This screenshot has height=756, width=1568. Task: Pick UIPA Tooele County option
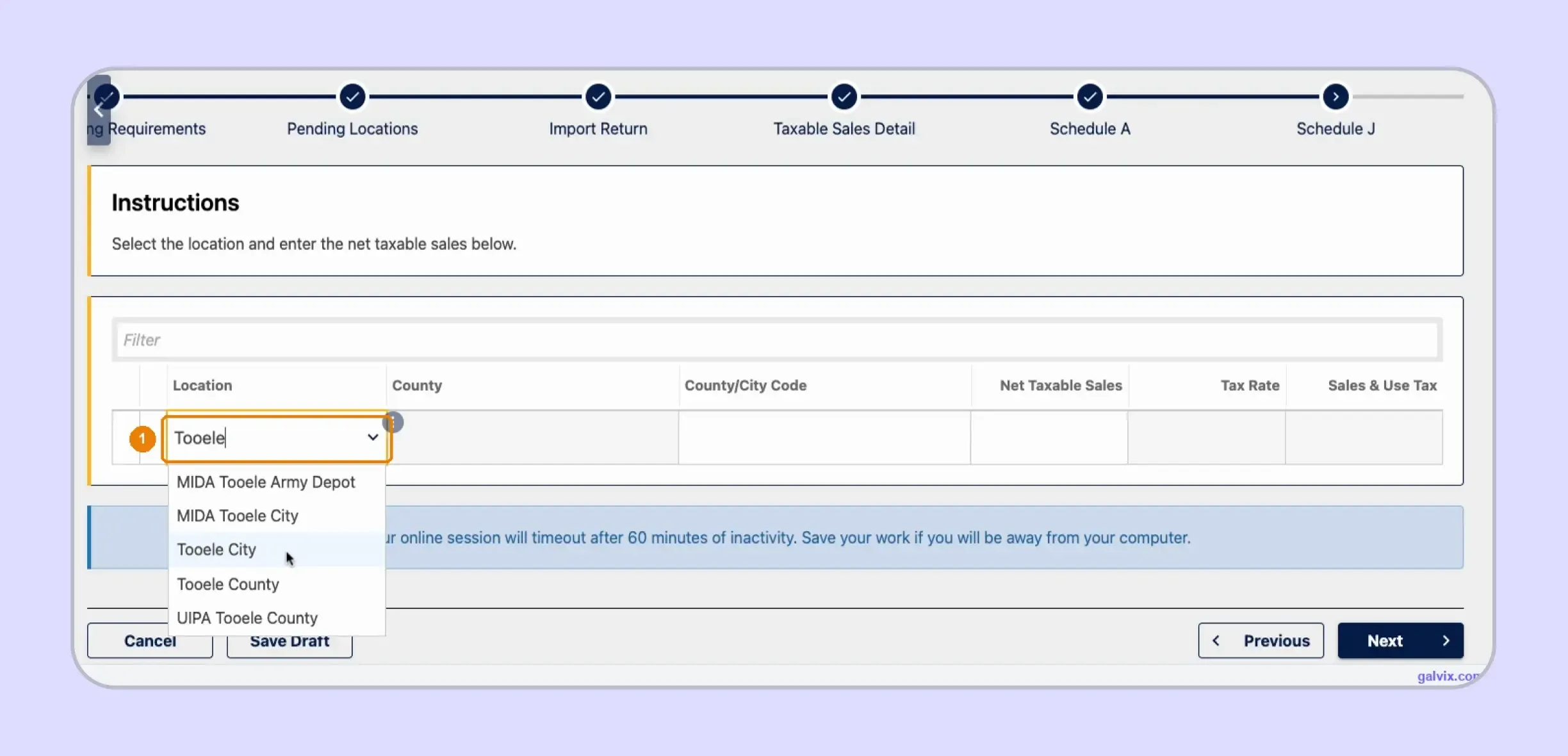(x=277, y=618)
